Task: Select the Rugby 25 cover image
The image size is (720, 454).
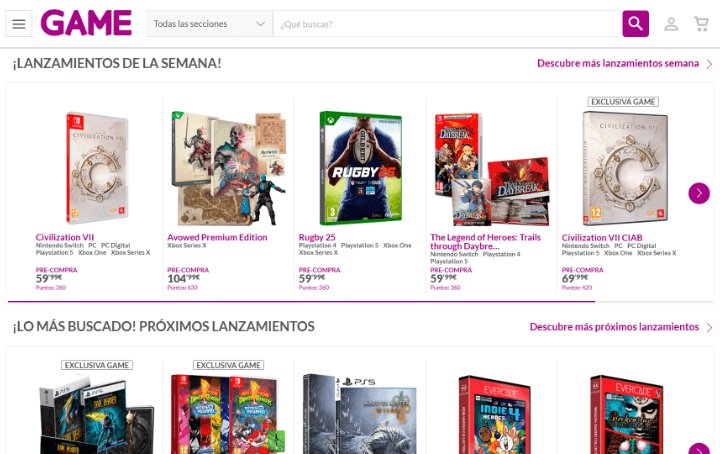Action: [360, 168]
